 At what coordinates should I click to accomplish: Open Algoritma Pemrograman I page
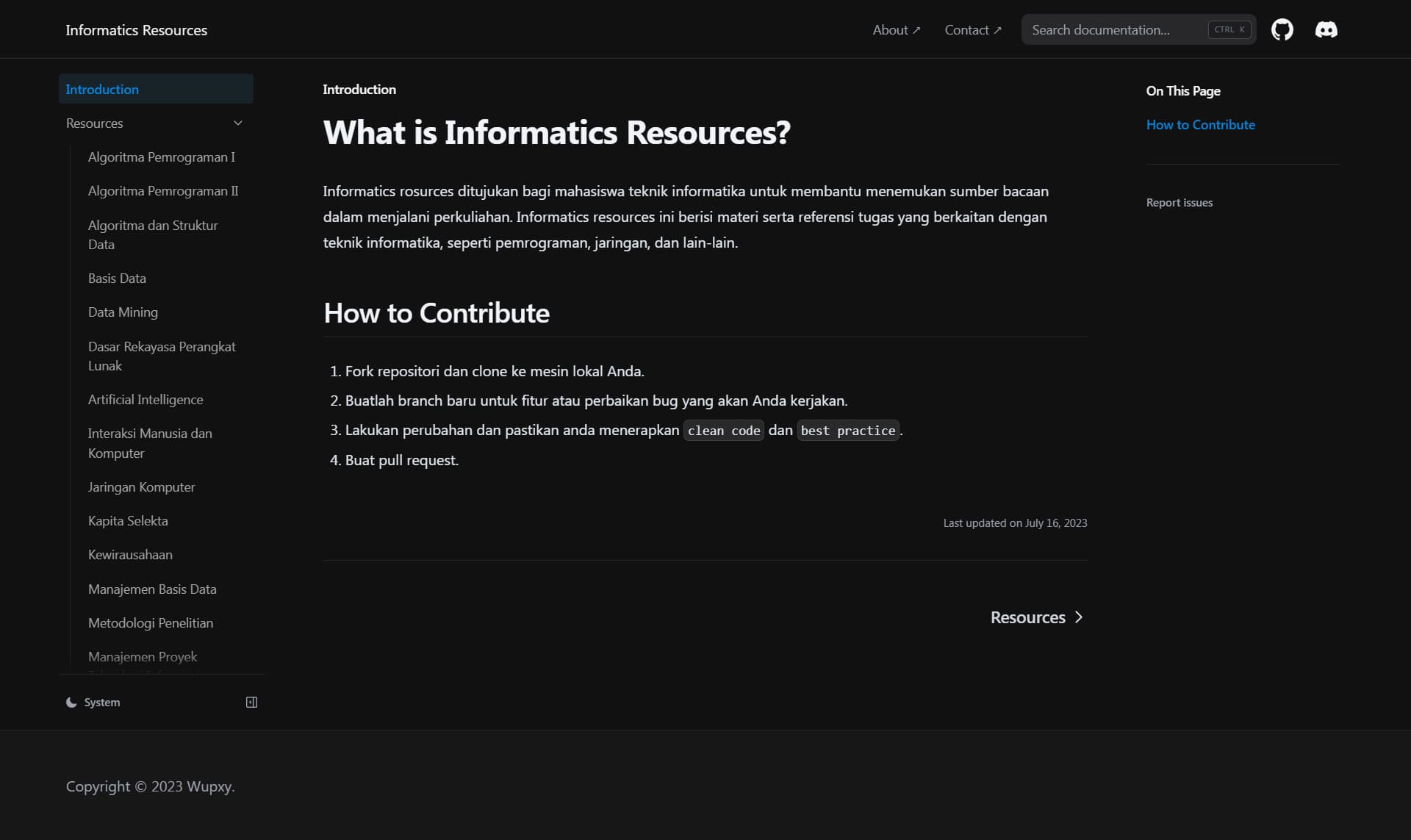[x=161, y=157]
